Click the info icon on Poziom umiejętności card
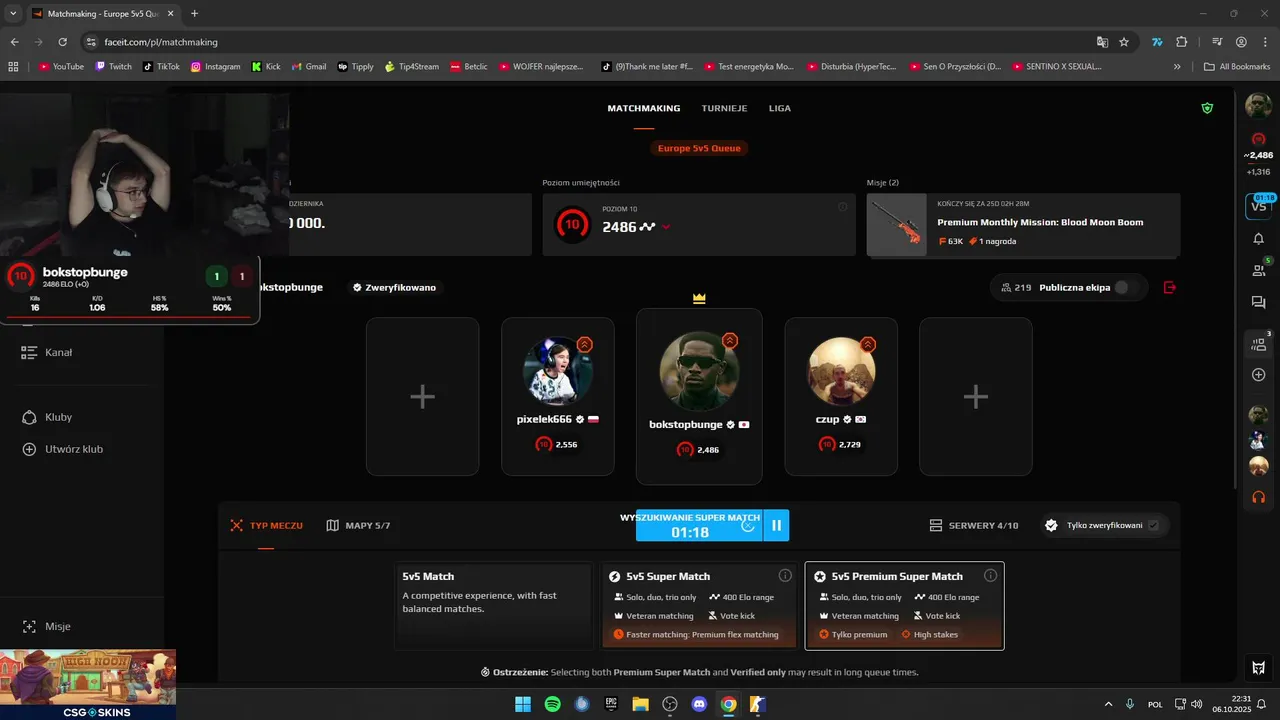 [x=842, y=207]
